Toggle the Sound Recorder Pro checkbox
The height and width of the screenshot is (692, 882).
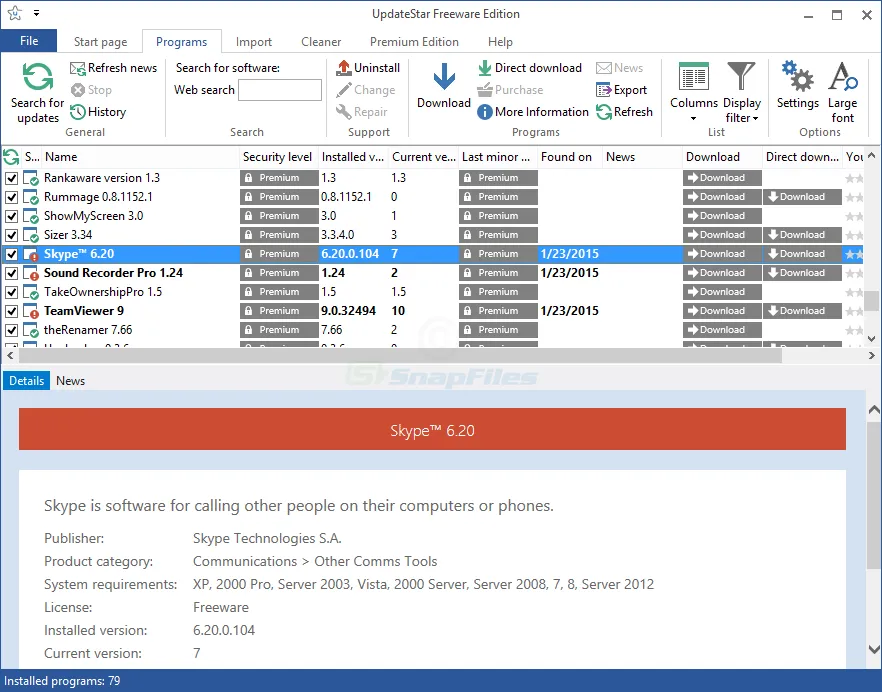pos(11,273)
